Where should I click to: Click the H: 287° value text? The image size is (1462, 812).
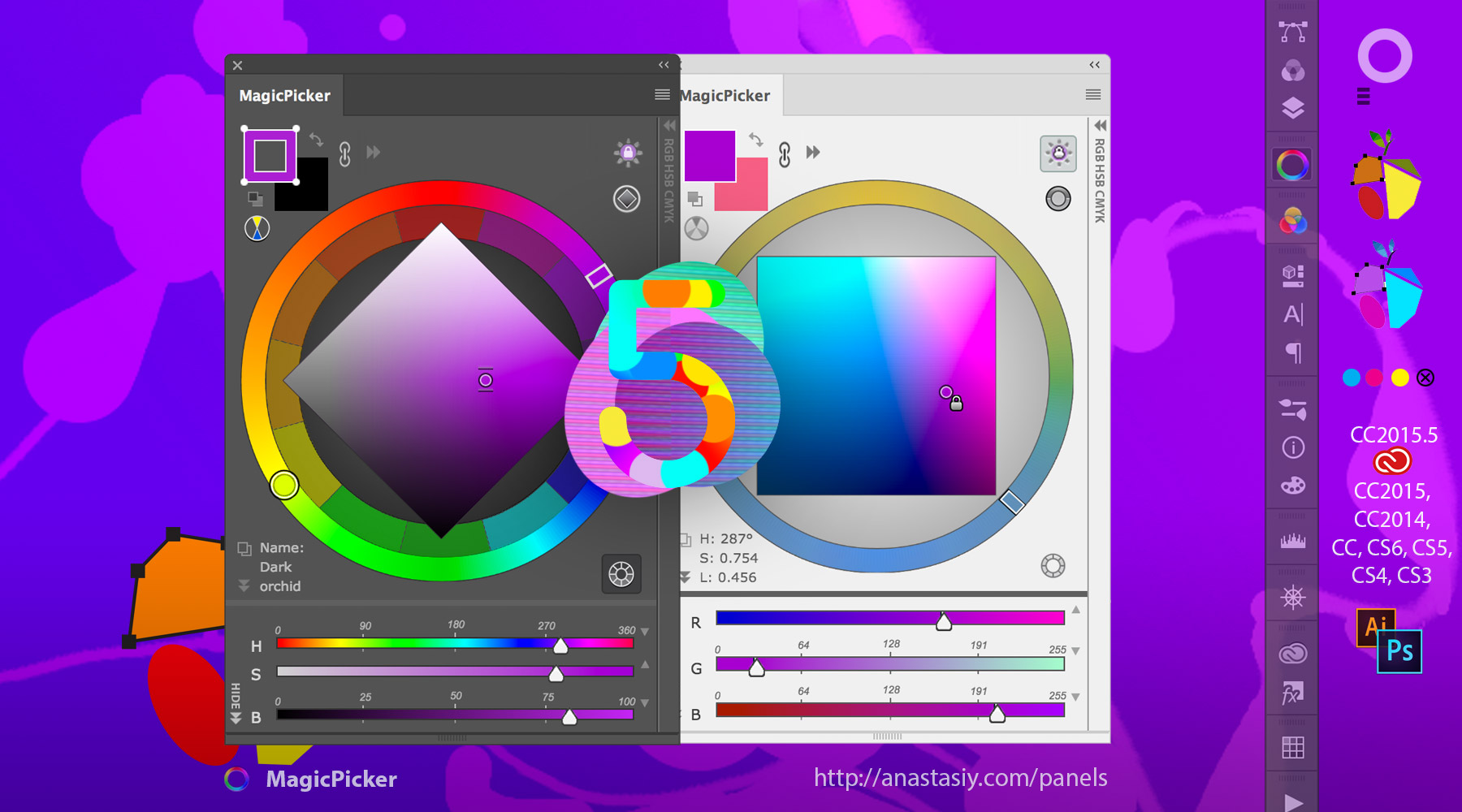pyautogui.click(x=726, y=538)
